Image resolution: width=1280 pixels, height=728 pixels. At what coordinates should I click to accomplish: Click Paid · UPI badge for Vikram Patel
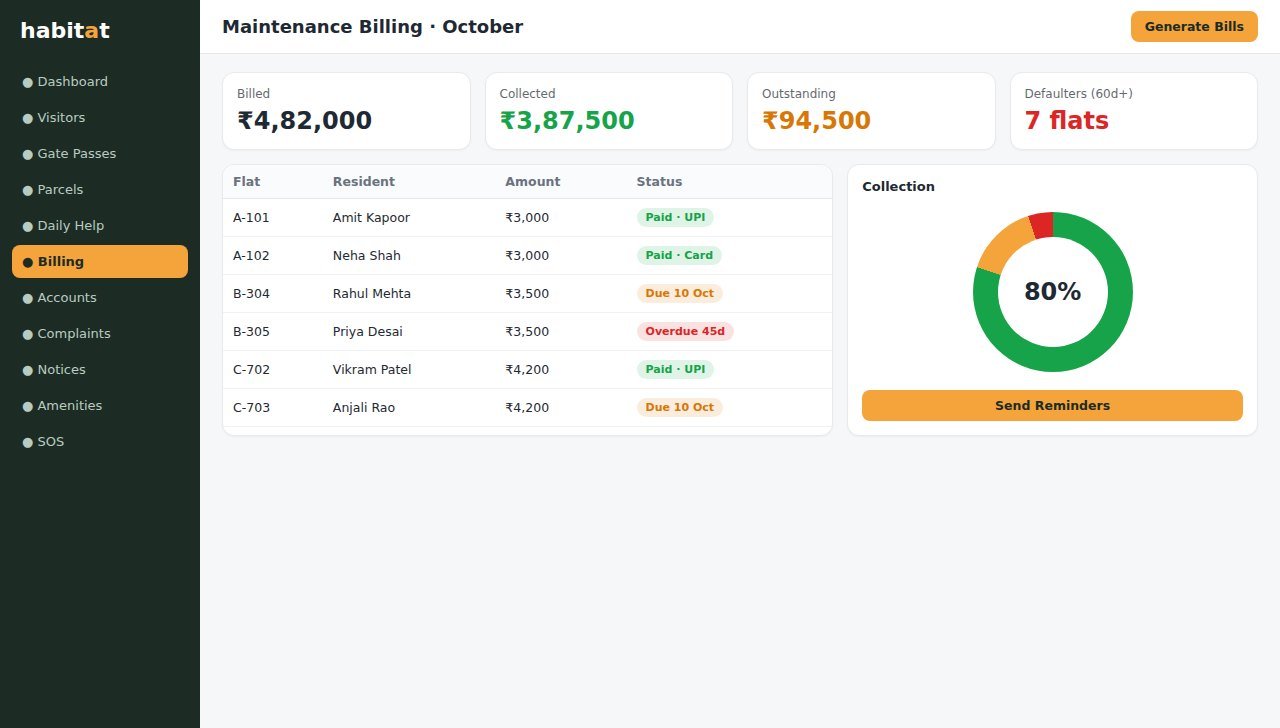(x=675, y=370)
